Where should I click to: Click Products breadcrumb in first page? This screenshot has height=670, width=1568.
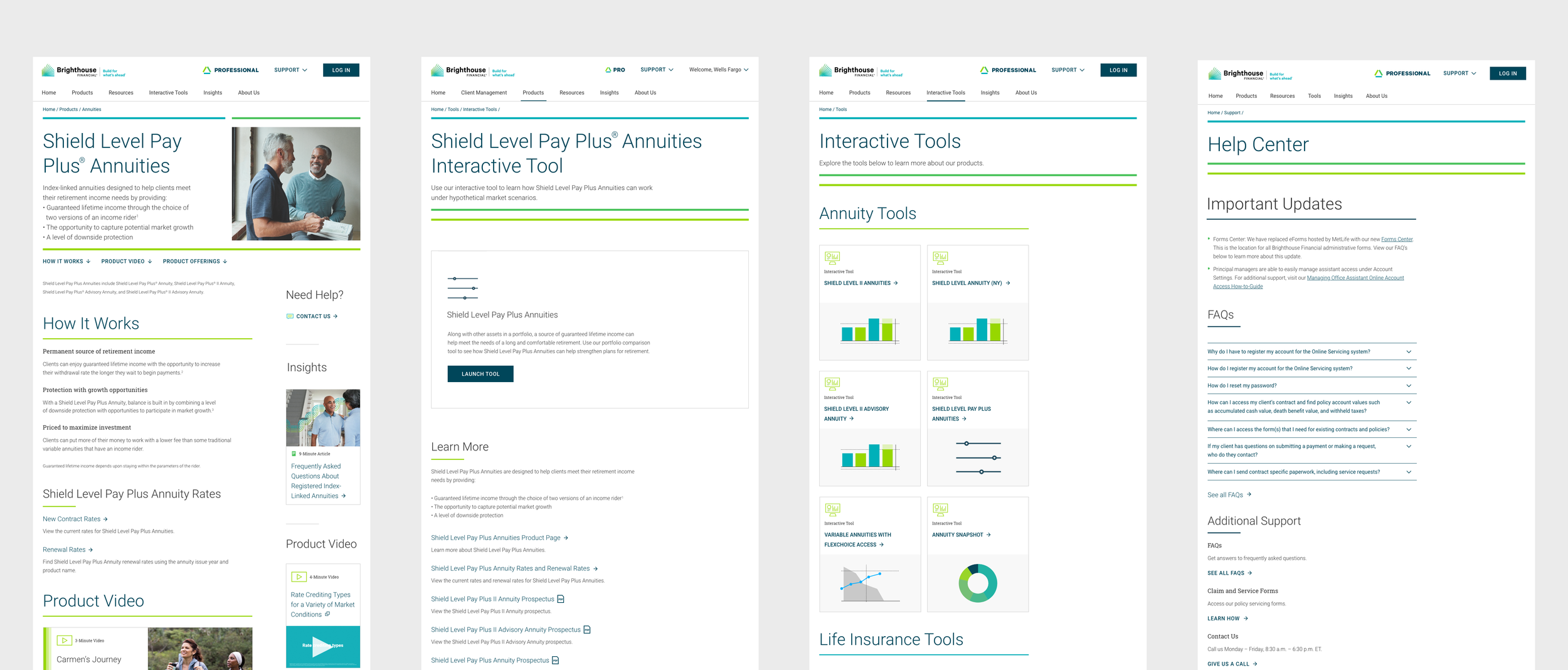68,110
